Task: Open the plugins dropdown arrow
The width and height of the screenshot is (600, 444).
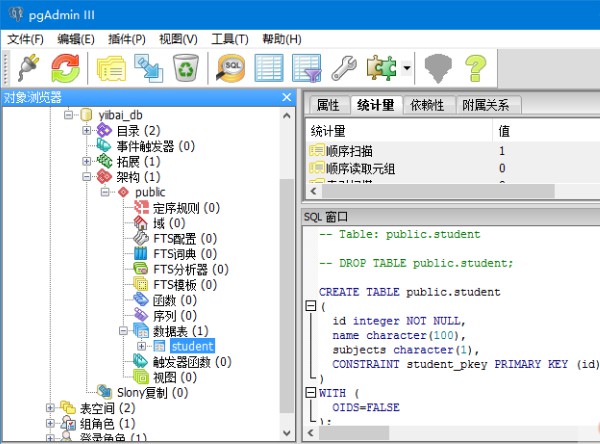Action: [407, 68]
